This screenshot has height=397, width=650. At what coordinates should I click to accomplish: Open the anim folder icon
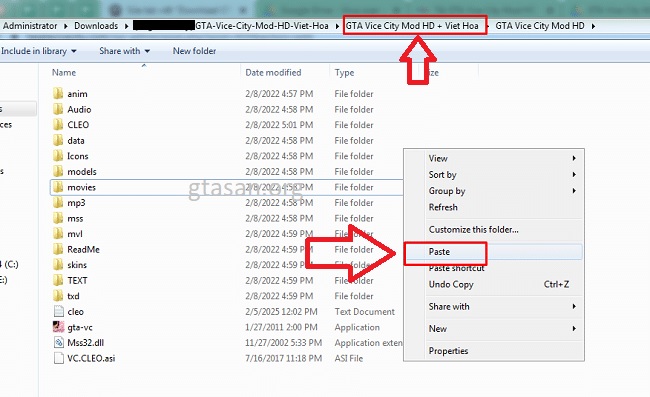[58, 94]
